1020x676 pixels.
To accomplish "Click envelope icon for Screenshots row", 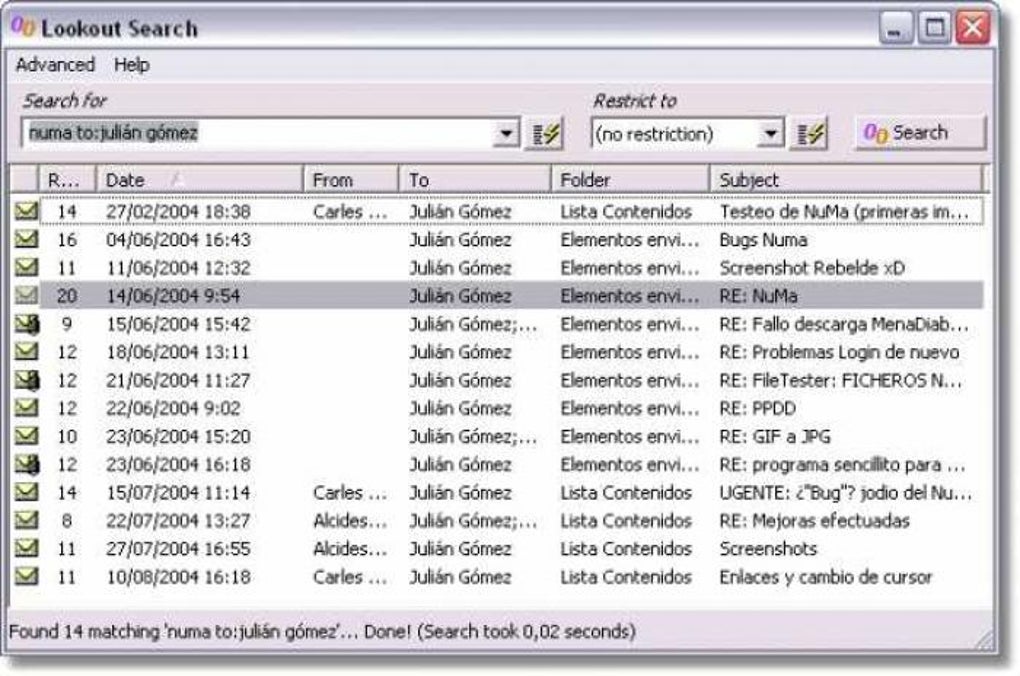I will [x=26, y=548].
